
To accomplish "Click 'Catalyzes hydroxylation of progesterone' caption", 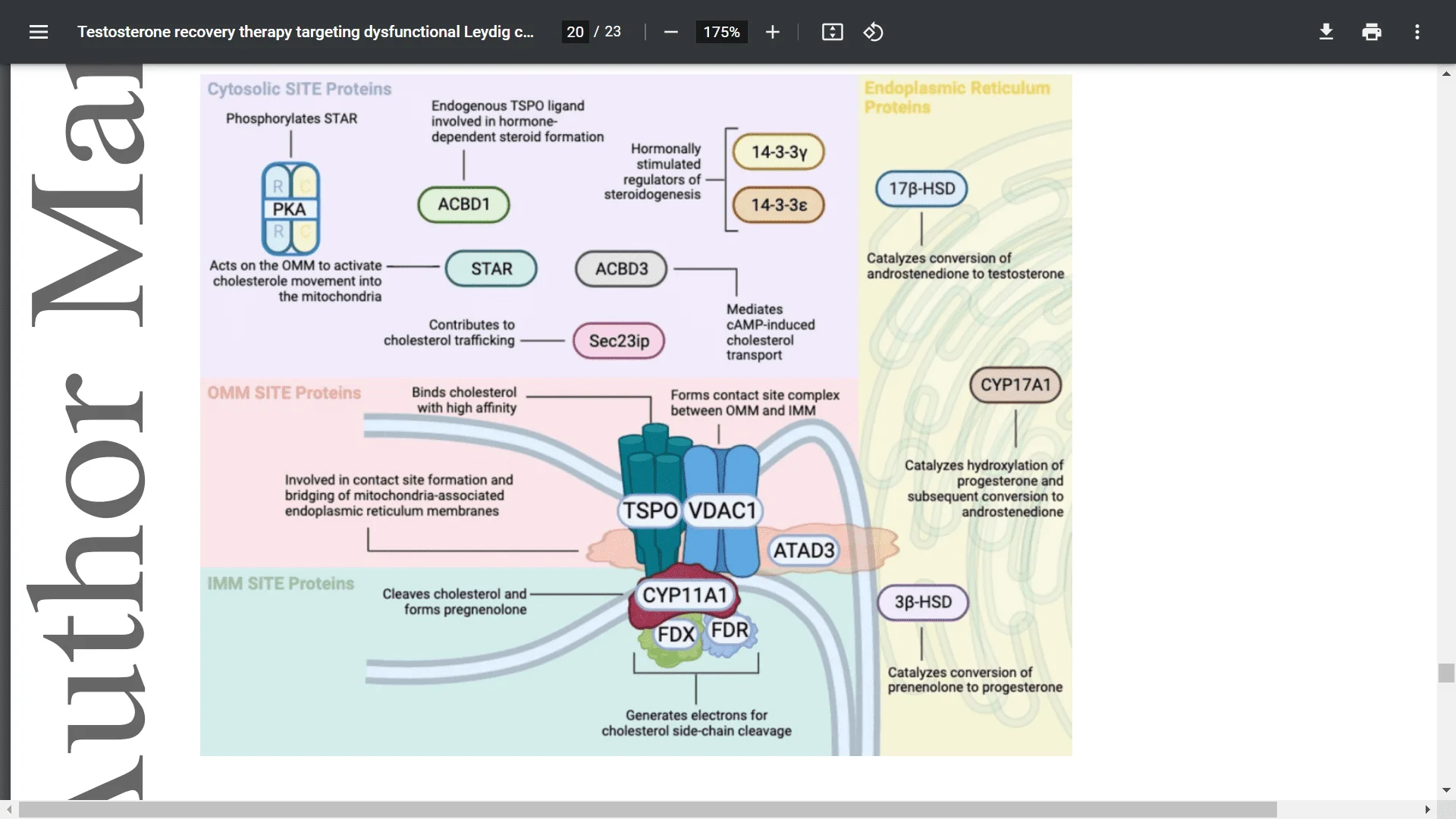I will click(984, 488).
